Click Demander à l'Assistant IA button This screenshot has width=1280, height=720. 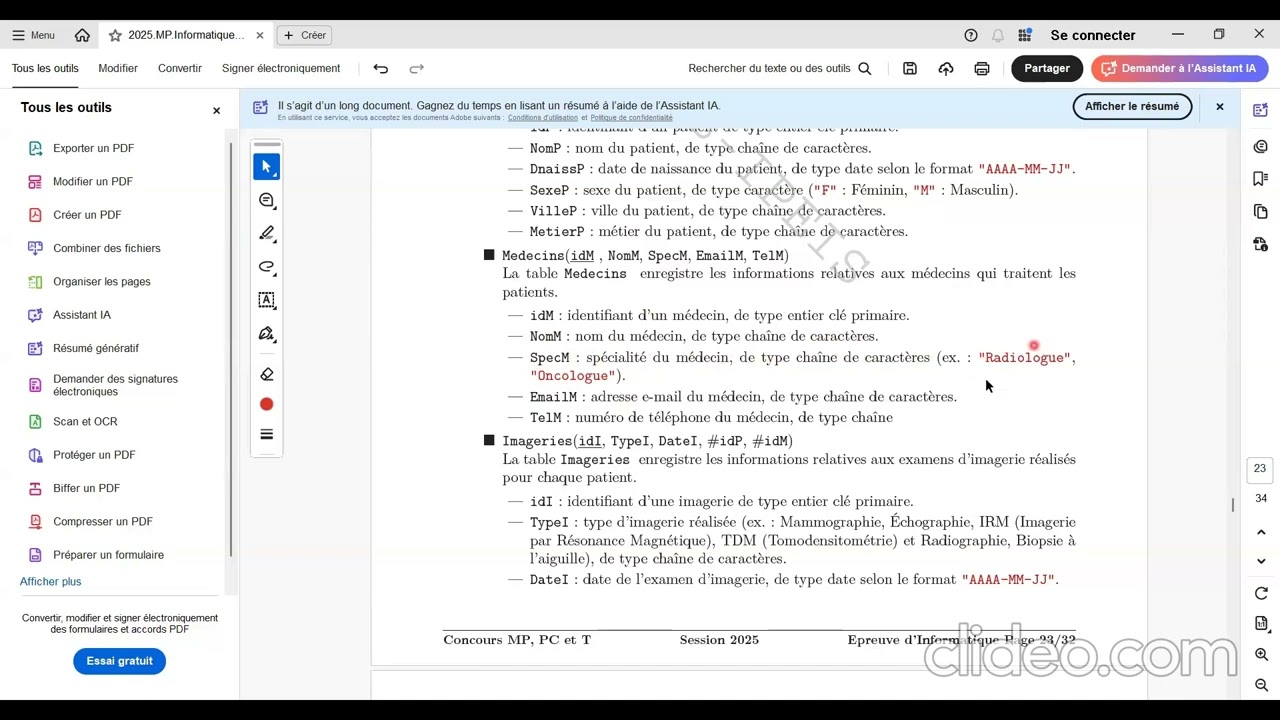click(1180, 68)
